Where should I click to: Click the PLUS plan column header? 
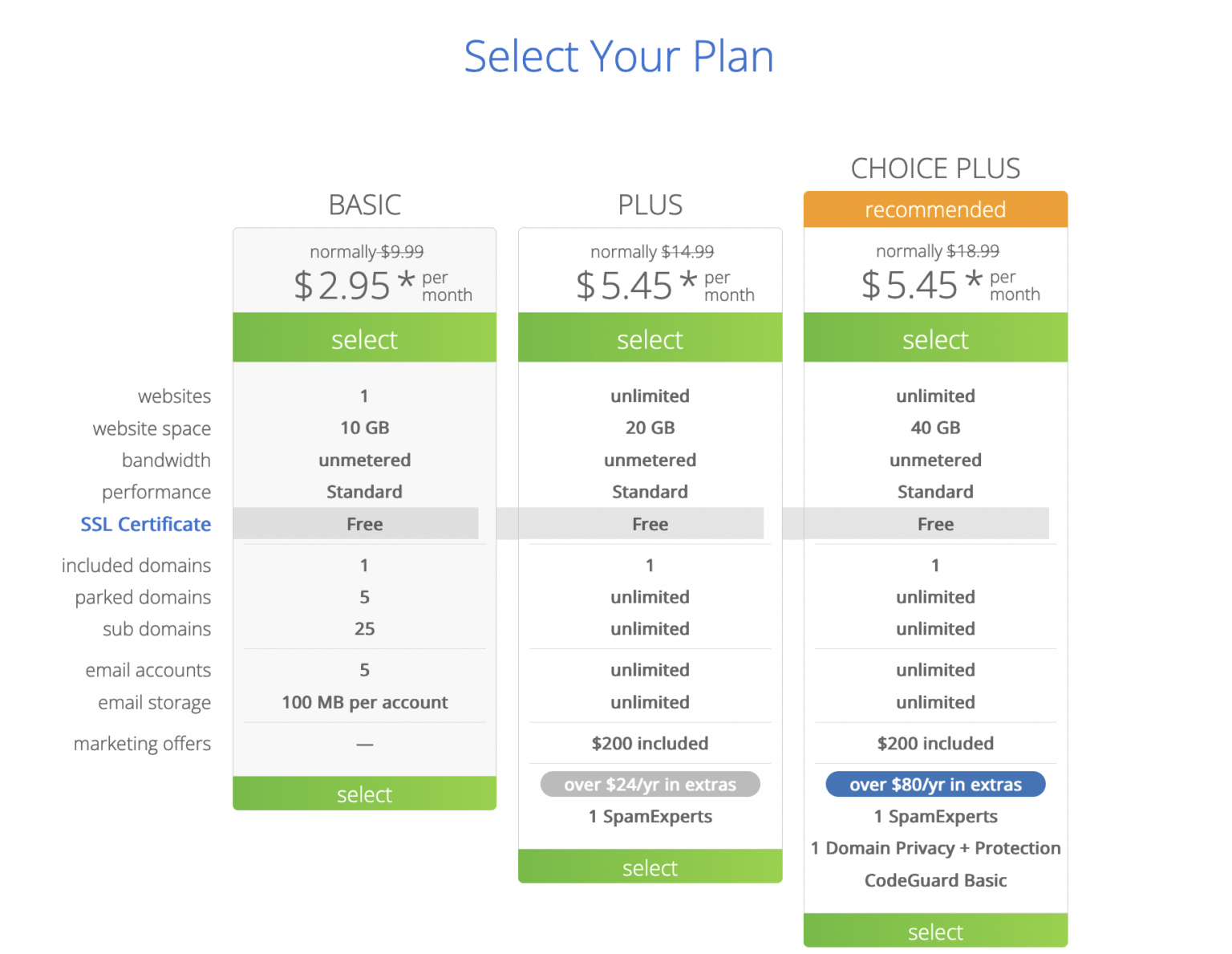[x=650, y=205]
